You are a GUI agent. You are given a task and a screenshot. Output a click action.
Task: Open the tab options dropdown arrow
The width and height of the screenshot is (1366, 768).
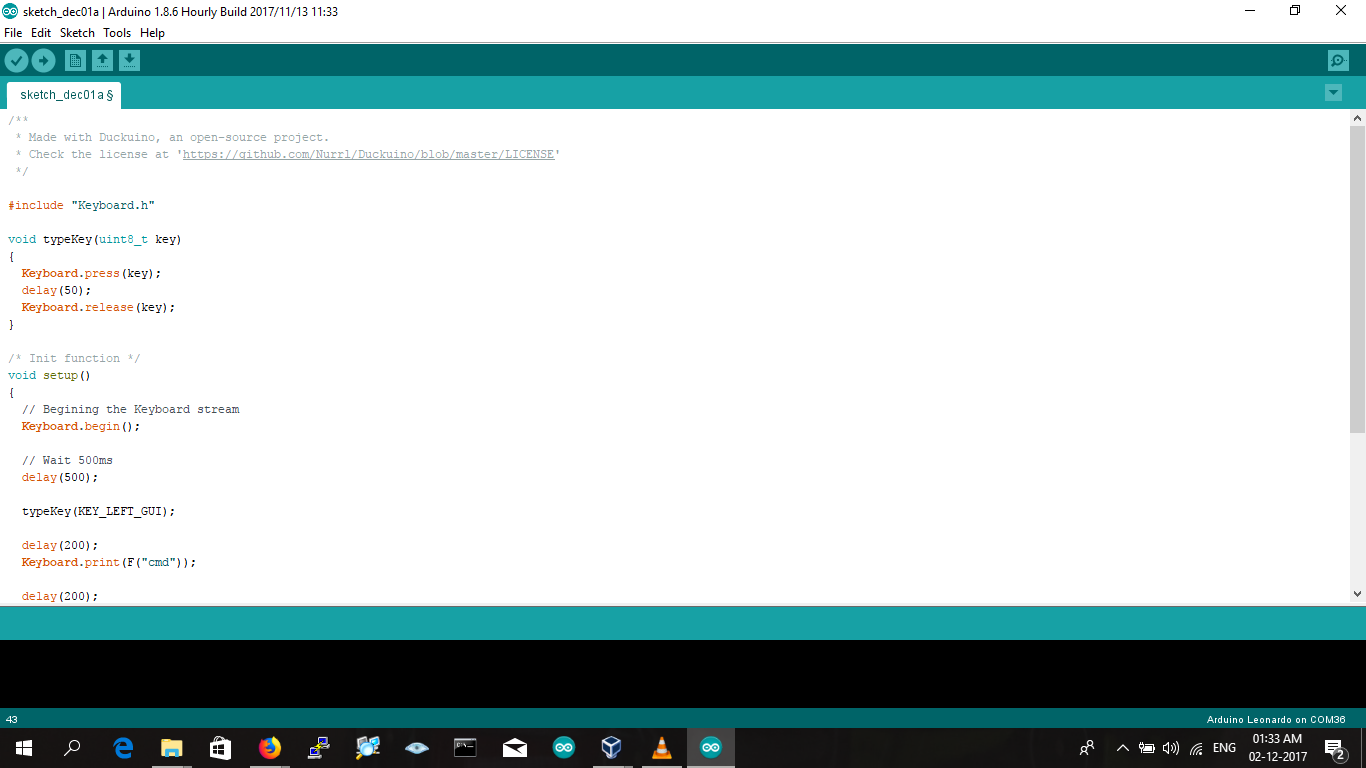[1333, 93]
